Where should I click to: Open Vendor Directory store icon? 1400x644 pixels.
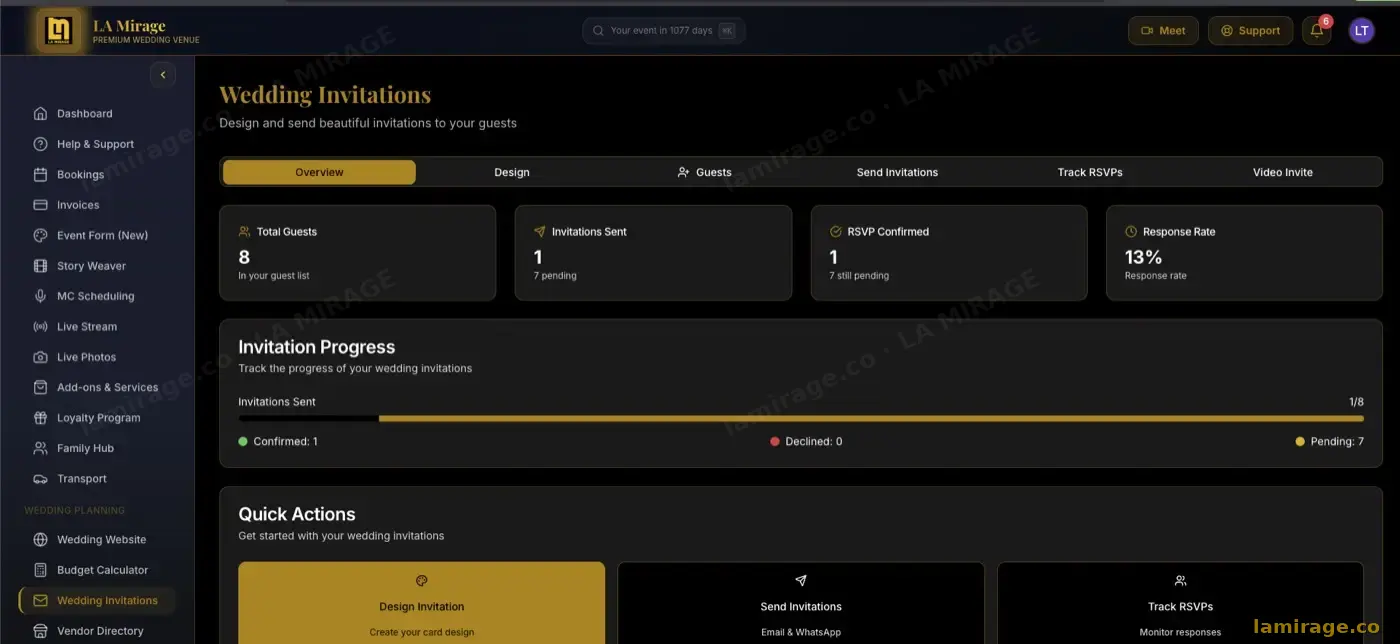tap(40, 631)
